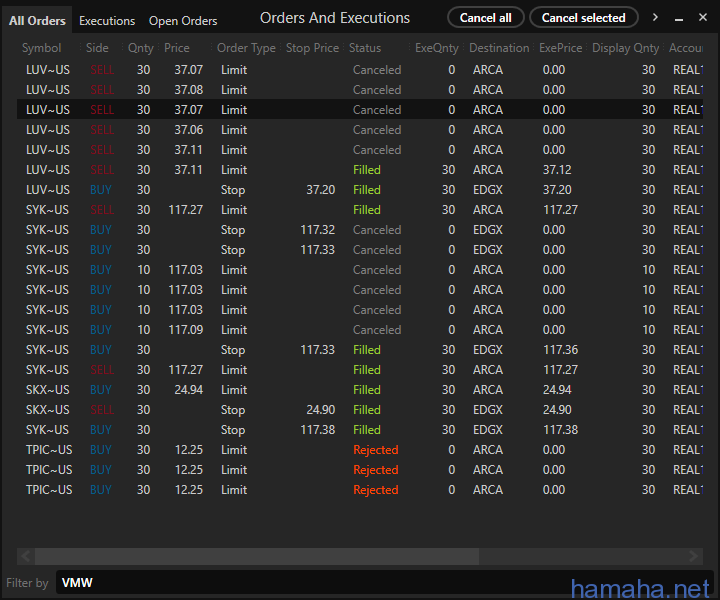Click into the Filter by field containing VMW
Image resolution: width=720 pixels, height=600 pixels.
384,582
